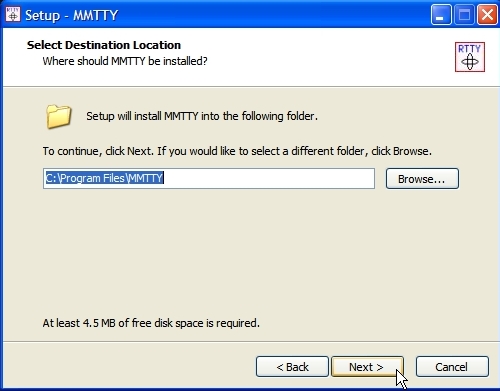Minimize the Setup - MMTTY window

(x=441, y=15)
